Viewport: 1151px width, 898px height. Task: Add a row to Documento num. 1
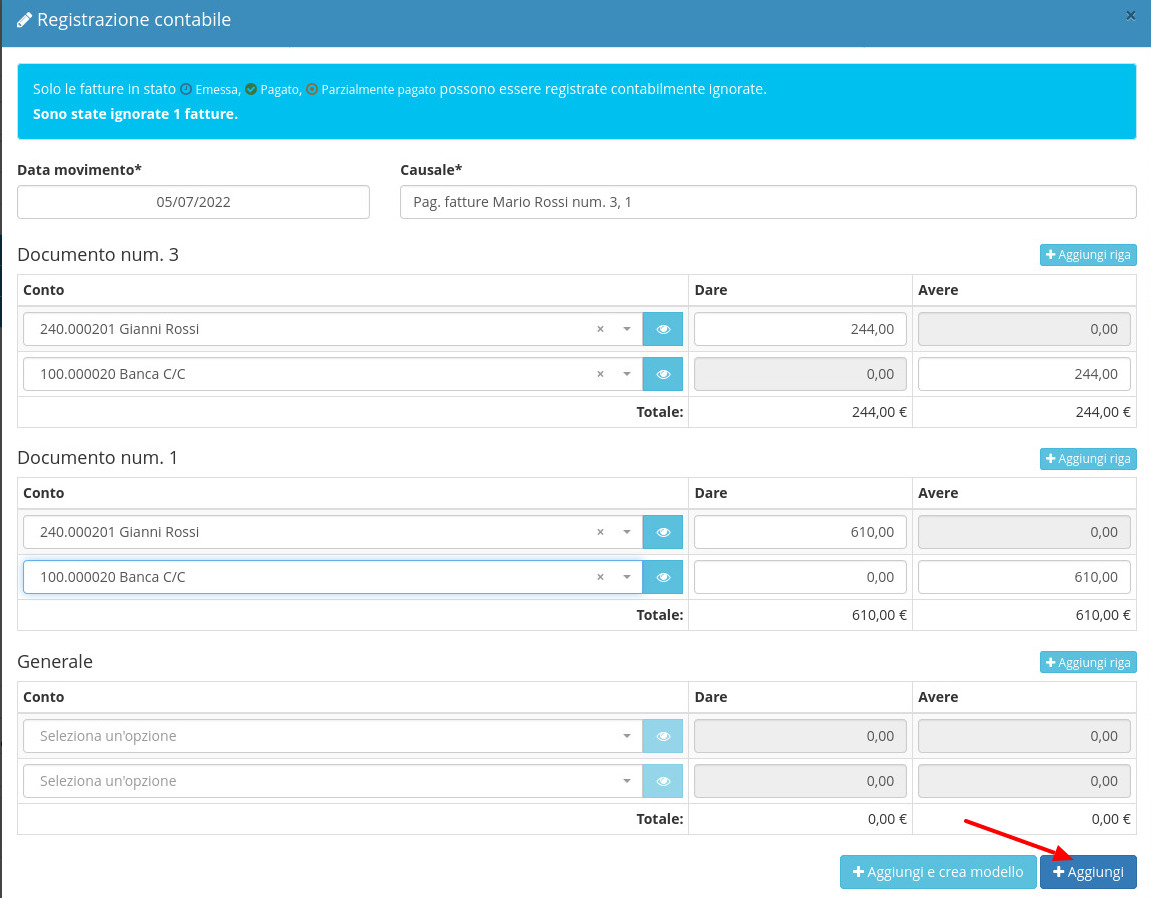[1088, 458]
